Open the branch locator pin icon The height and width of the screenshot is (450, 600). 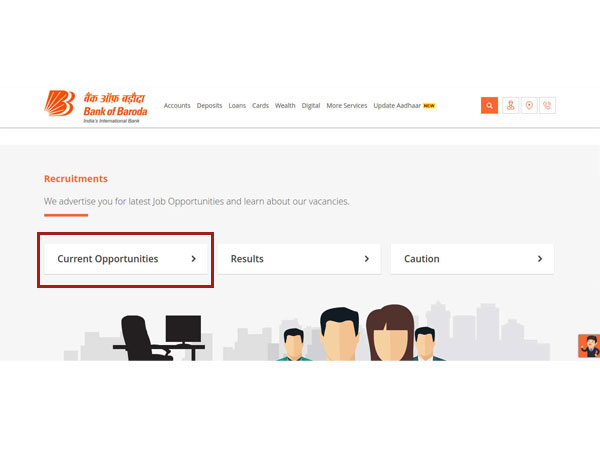[x=529, y=105]
